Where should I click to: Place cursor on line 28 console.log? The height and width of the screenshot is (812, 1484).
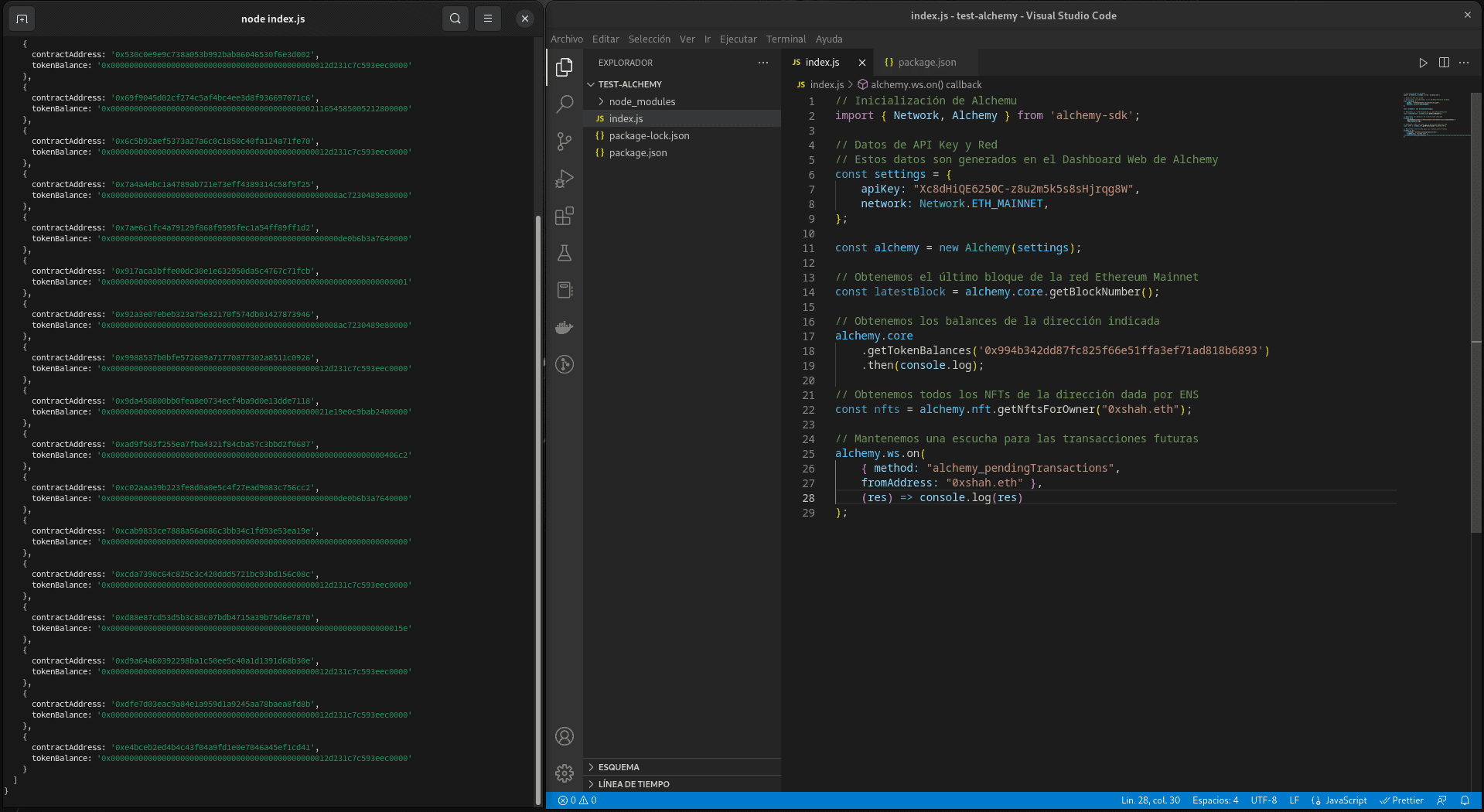955,498
